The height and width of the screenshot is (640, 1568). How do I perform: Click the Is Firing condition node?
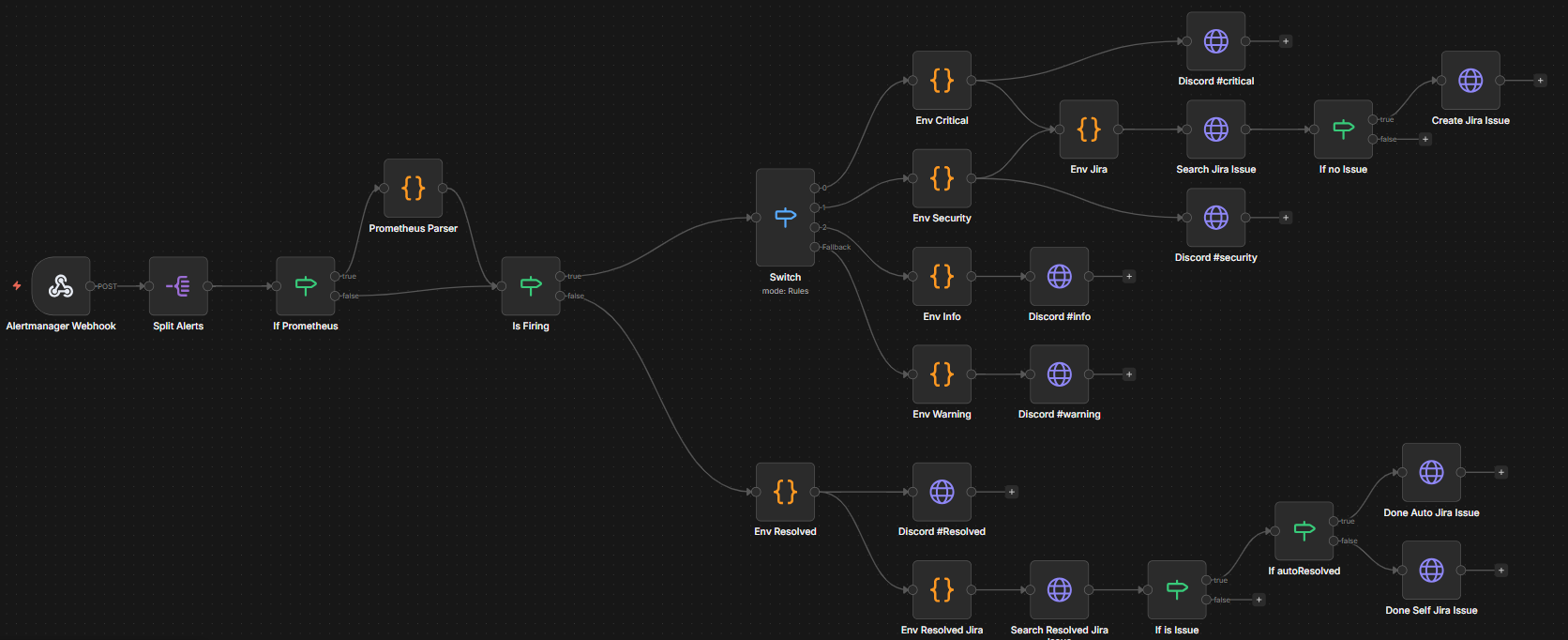tap(531, 286)
